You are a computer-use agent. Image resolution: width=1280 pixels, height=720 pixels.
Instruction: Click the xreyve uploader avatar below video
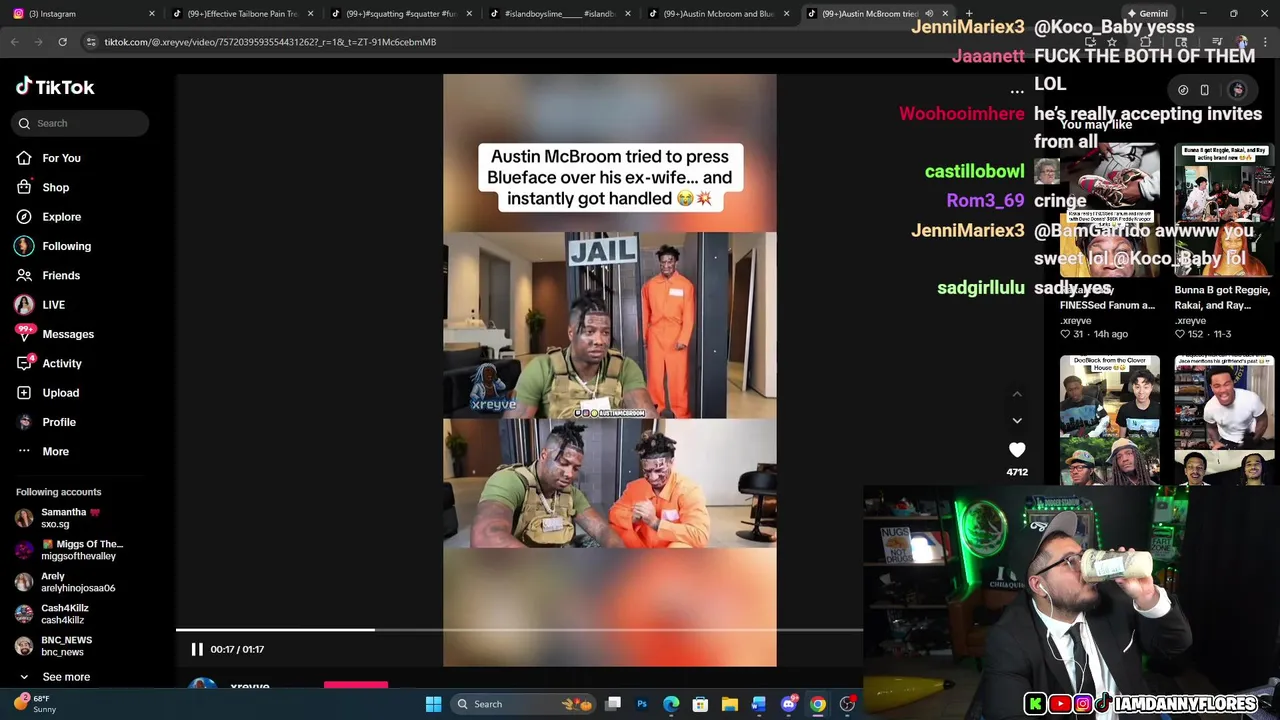(x=203, y=685)
